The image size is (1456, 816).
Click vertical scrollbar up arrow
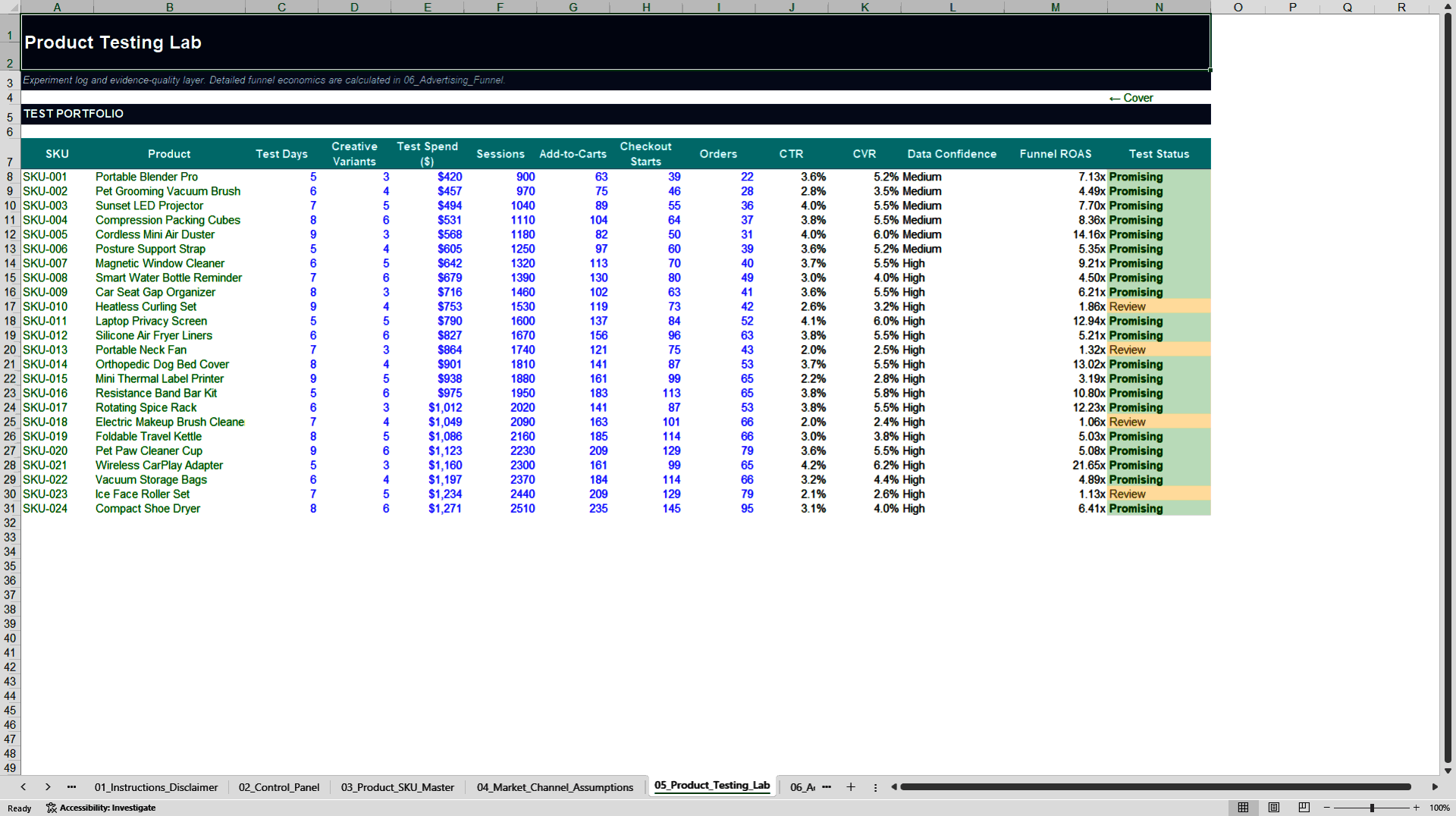click(x=1448, y=7)
